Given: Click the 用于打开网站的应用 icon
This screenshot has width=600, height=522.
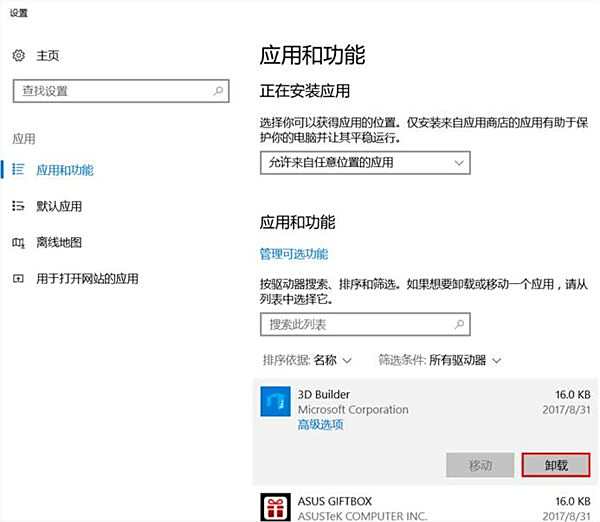Looking at the screenshot, I should point(18,278).
